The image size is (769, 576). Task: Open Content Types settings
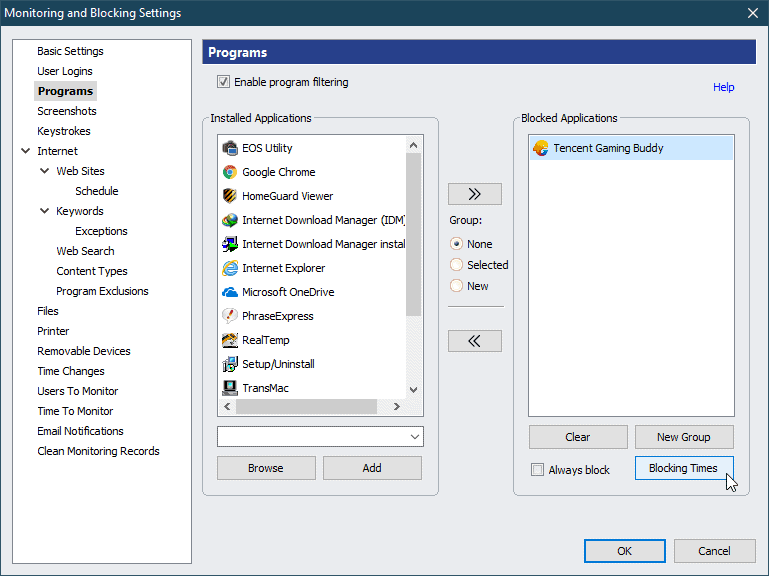coord(92,271)
